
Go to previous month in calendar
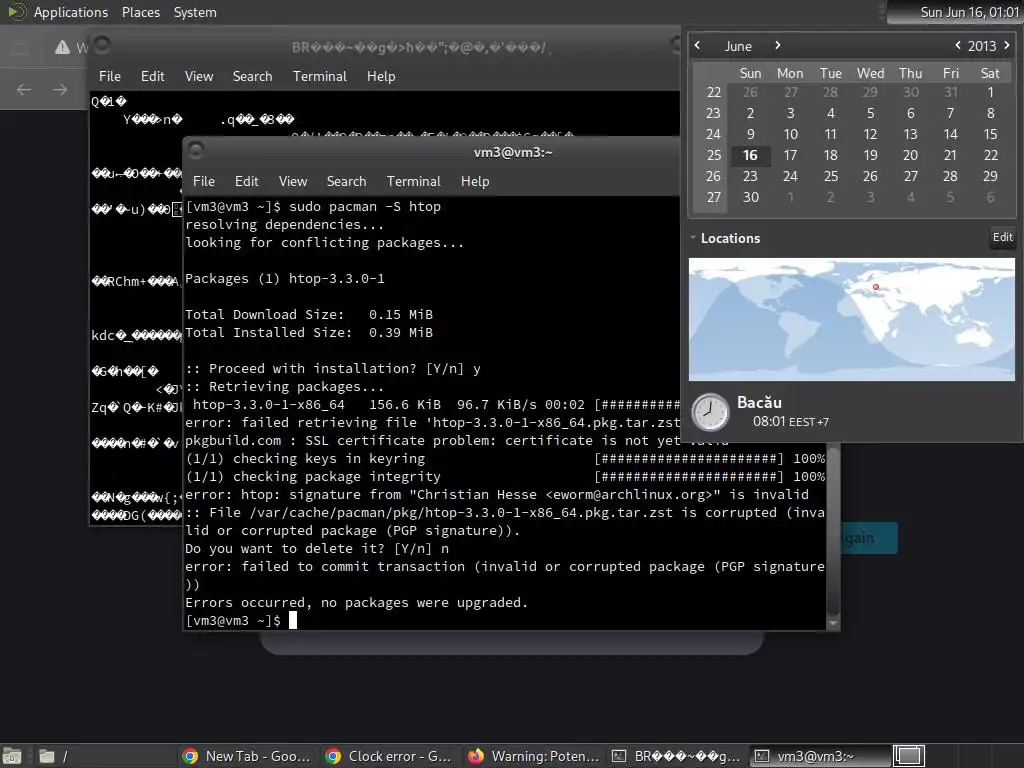coord(697,45)
